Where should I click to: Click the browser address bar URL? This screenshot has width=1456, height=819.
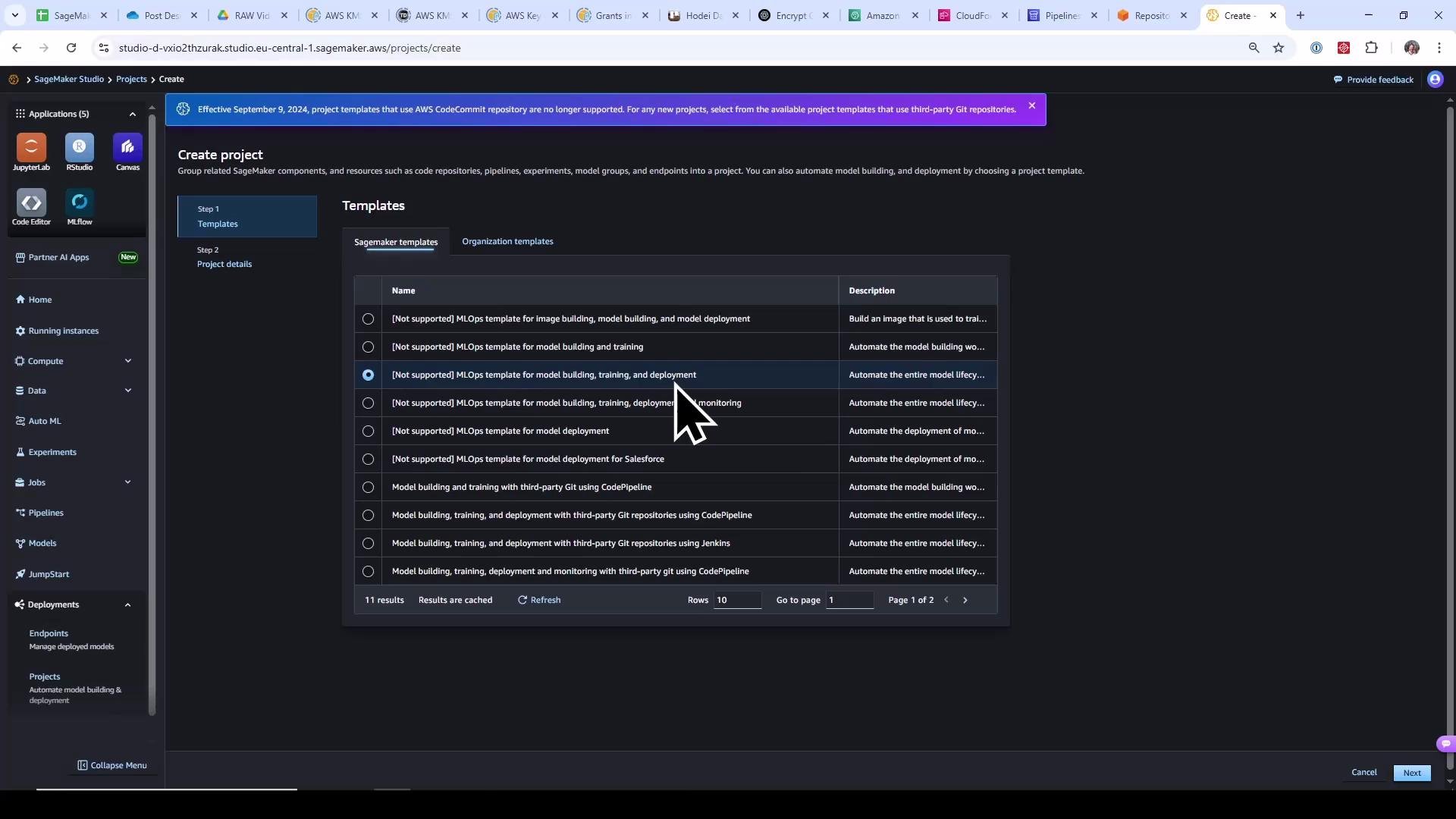click(290, 48)
